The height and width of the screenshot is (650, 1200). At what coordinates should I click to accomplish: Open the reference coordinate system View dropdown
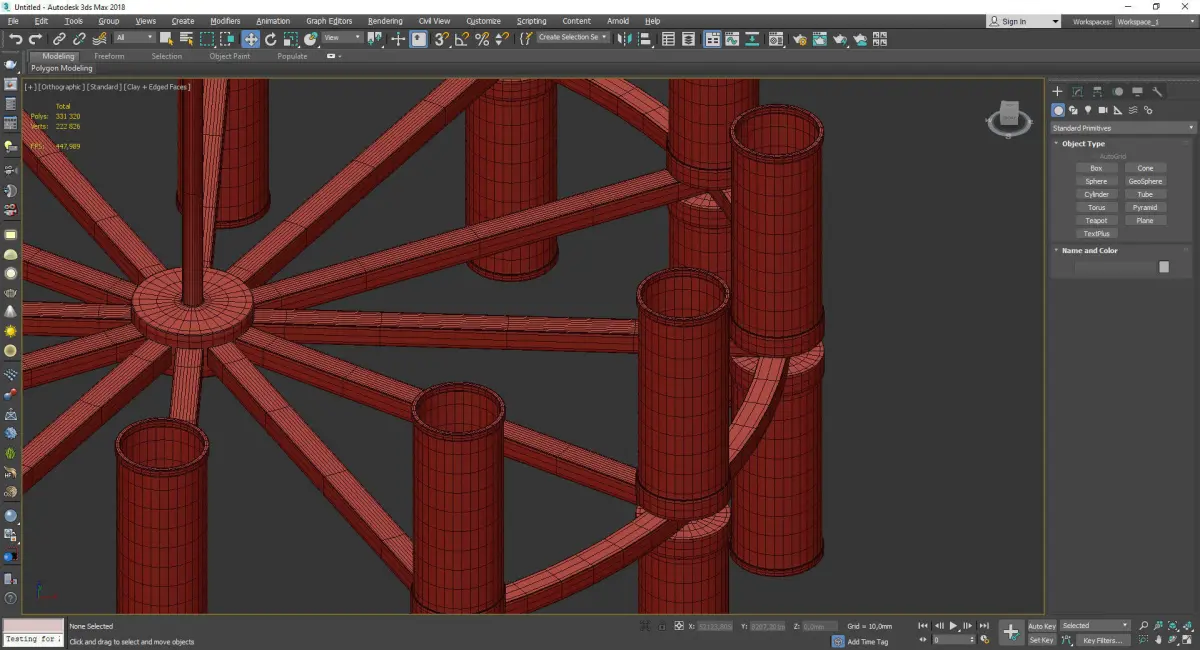[x=342, y=38]
